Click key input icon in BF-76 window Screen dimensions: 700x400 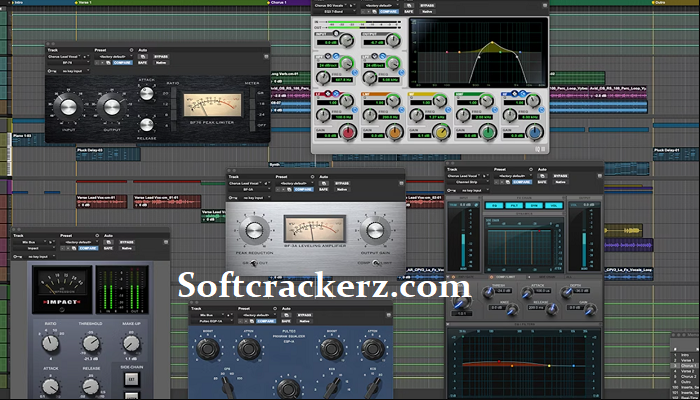coord(51,71)
